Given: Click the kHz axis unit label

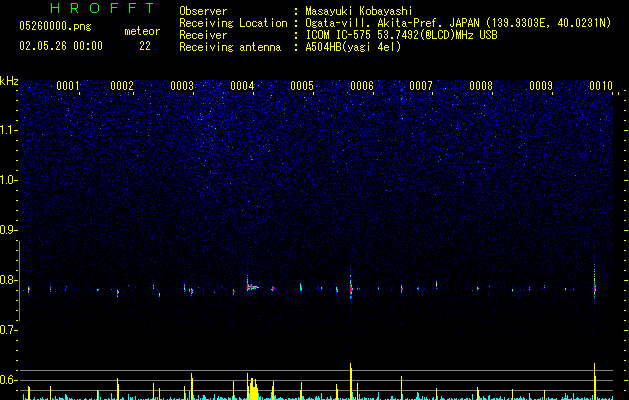Looking at the screenshot, I should tap(9, 81).
